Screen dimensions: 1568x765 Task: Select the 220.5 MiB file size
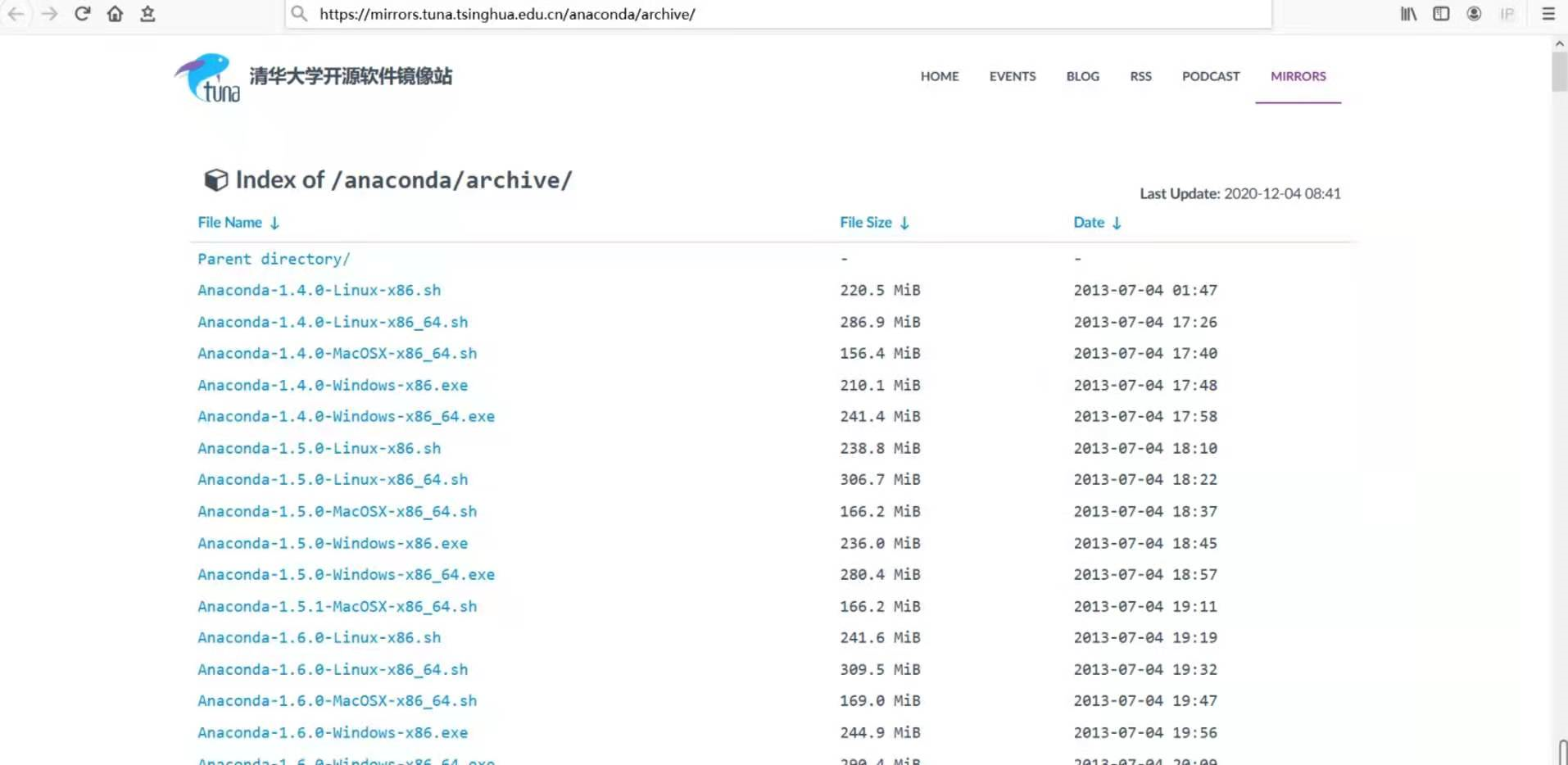[x=880, y=290]
